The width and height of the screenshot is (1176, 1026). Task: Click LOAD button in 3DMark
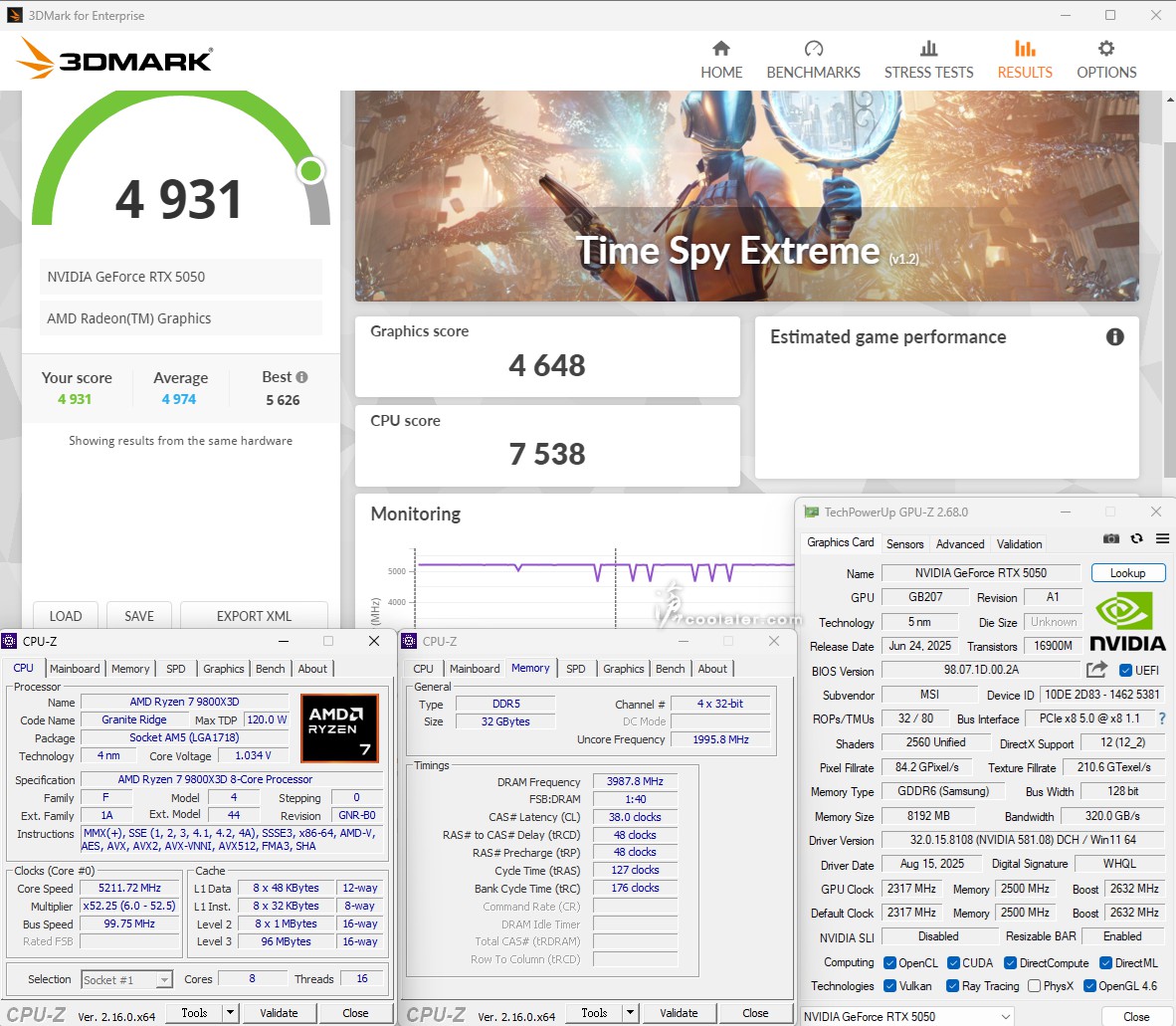tap(66, 616)
